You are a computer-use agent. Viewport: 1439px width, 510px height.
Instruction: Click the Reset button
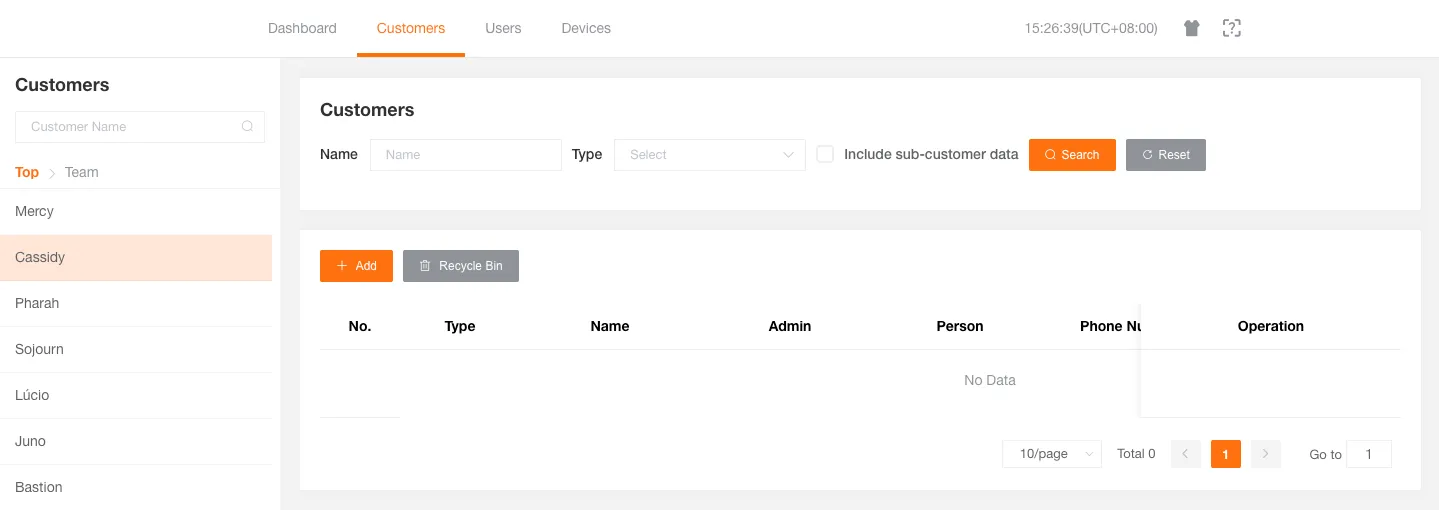(1165, 155)
